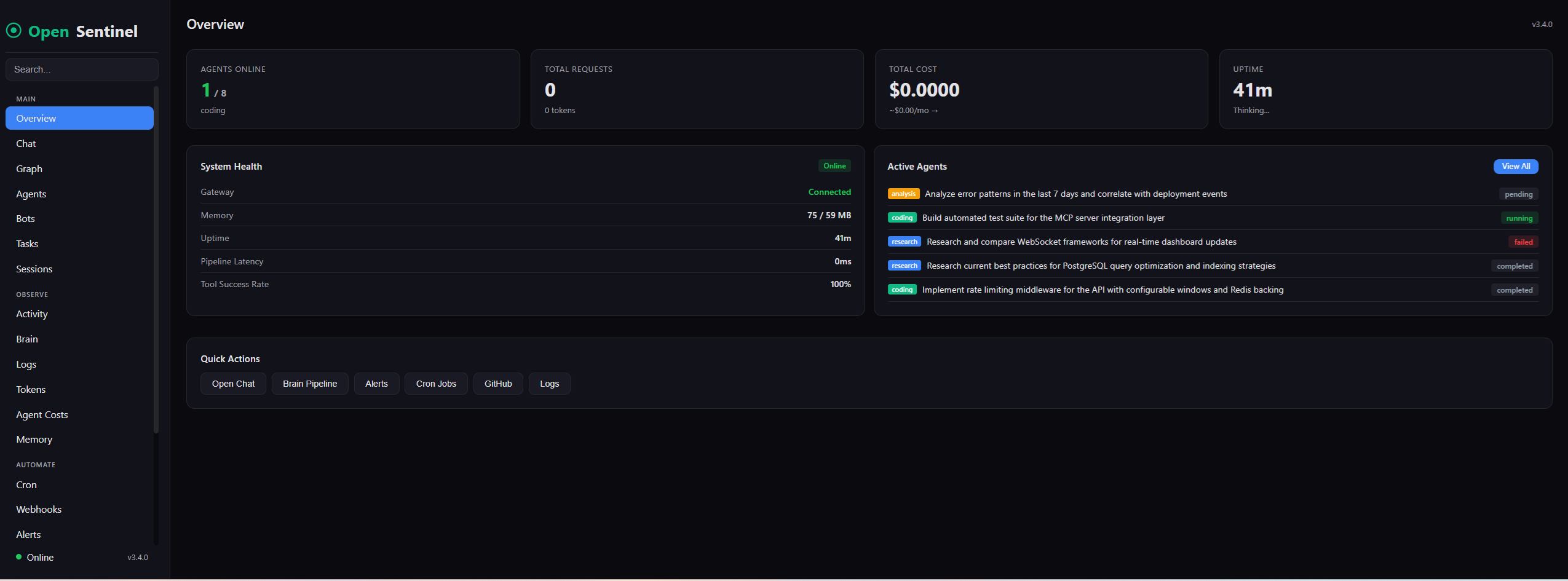1568x581 pixels.
Task: Click the pending status badge
Action: click(x=1518, y=194)
